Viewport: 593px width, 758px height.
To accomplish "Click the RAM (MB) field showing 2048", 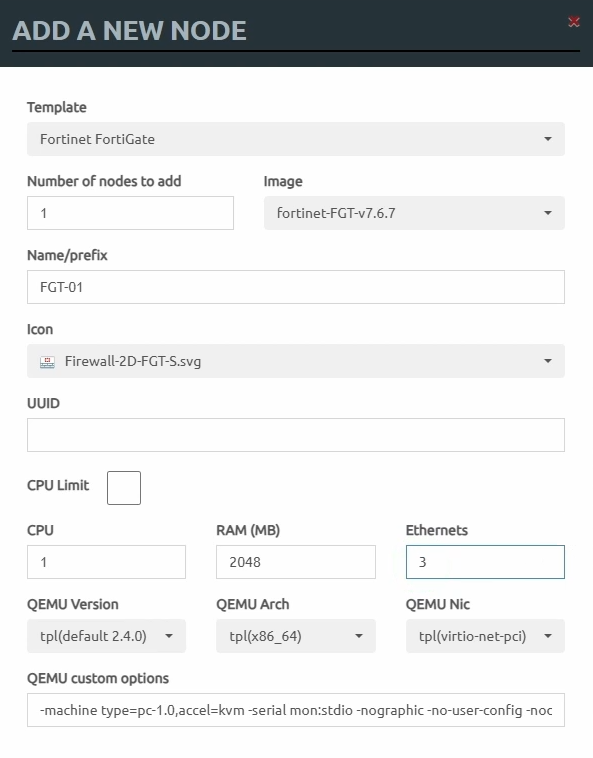I will [x=296, y=562].
